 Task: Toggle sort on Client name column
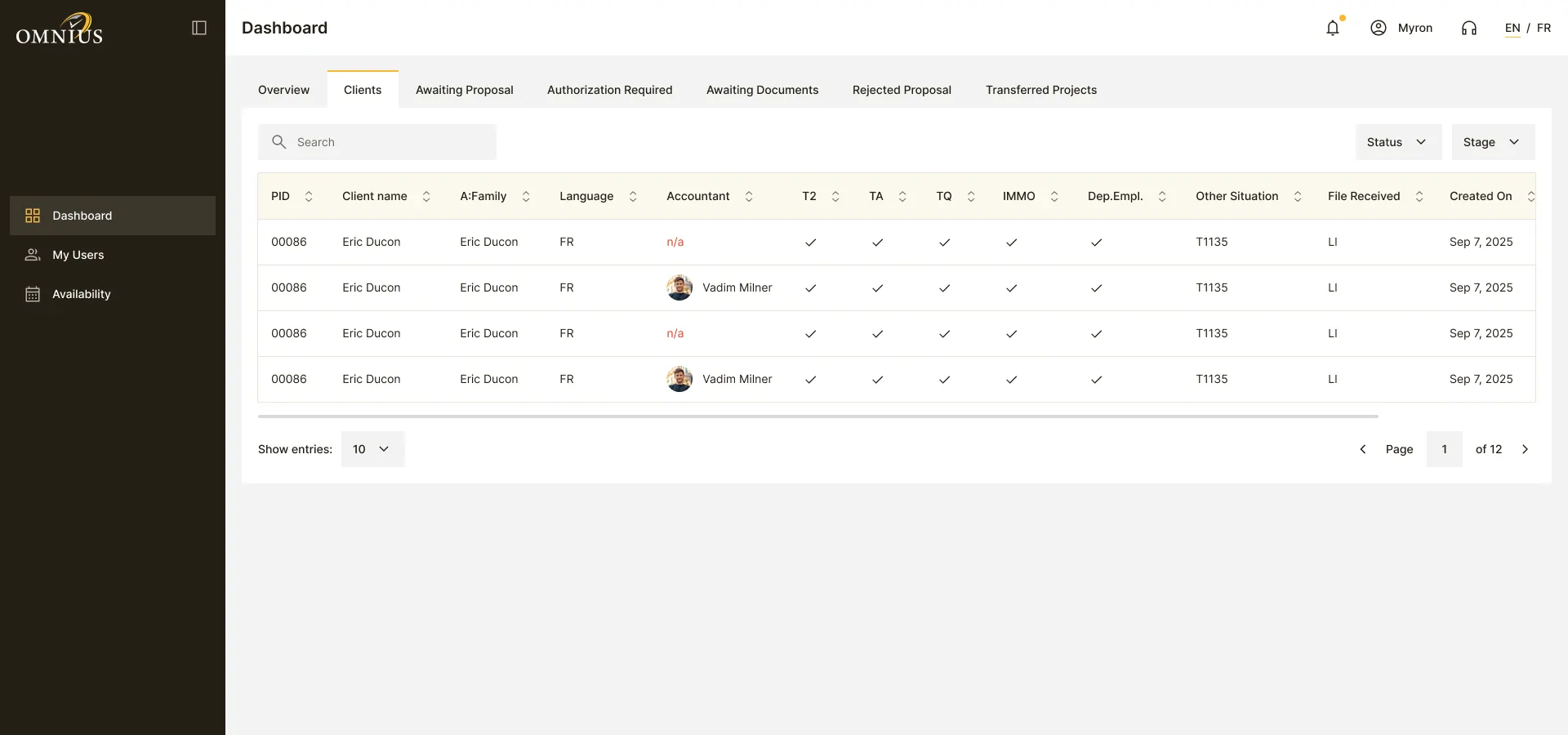426,196
